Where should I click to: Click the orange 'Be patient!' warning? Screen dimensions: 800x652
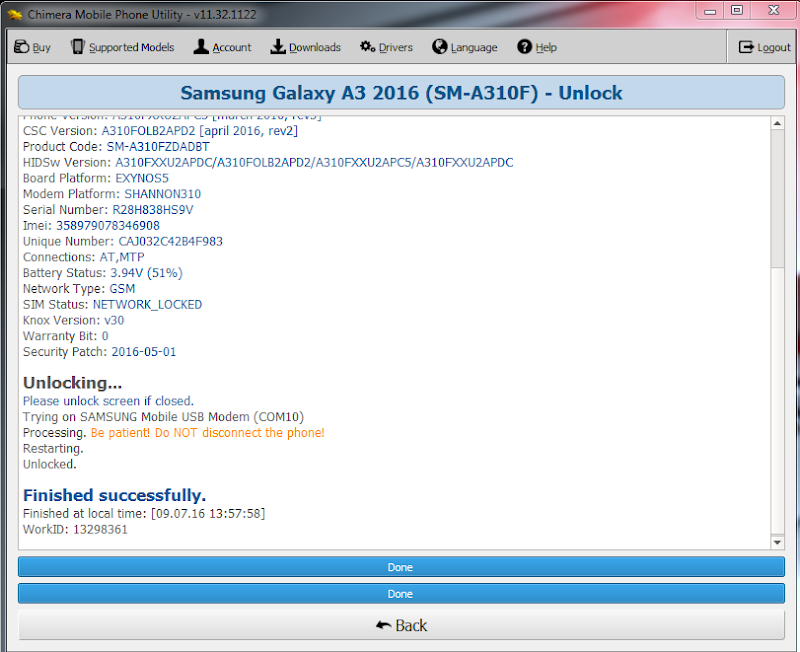(208, 433)
